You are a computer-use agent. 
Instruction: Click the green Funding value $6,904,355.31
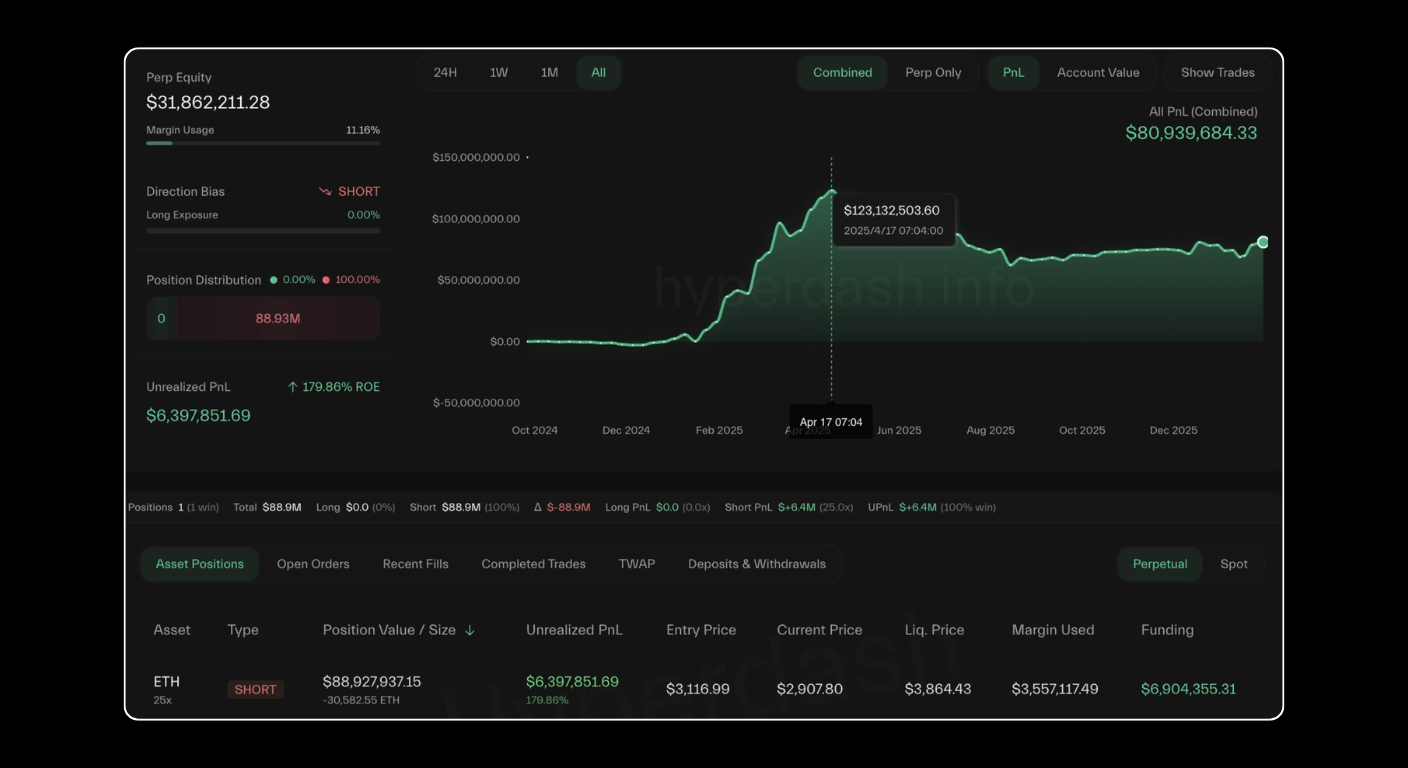coord(1188,689)
